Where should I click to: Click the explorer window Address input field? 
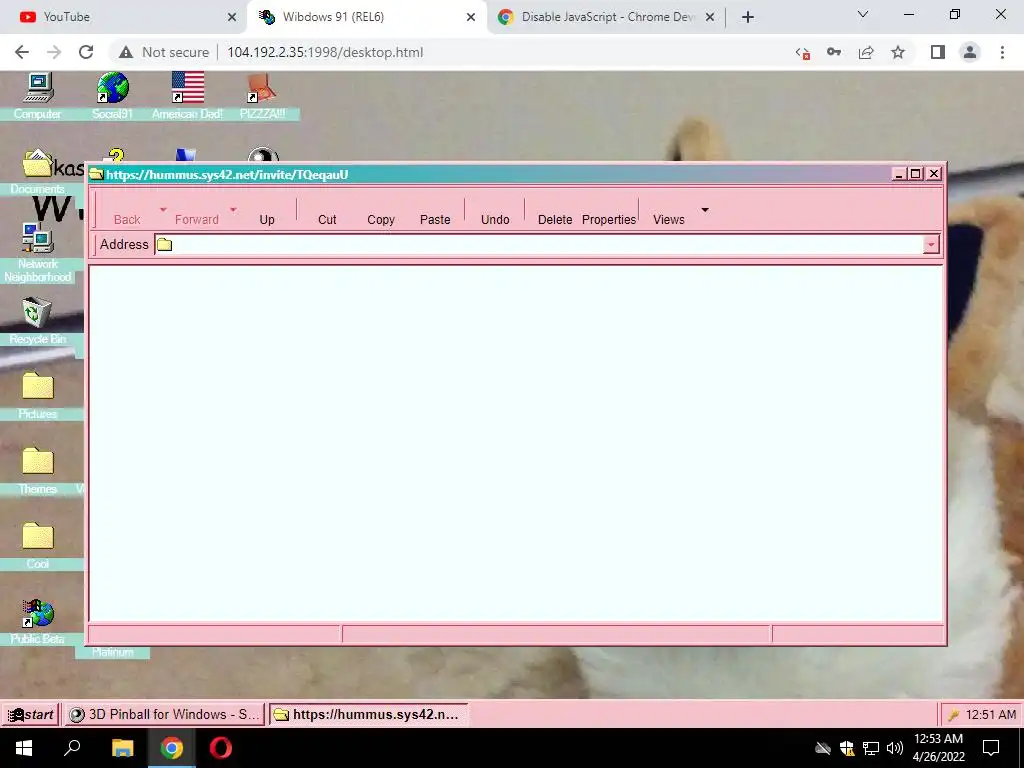[x=547, y=244]
